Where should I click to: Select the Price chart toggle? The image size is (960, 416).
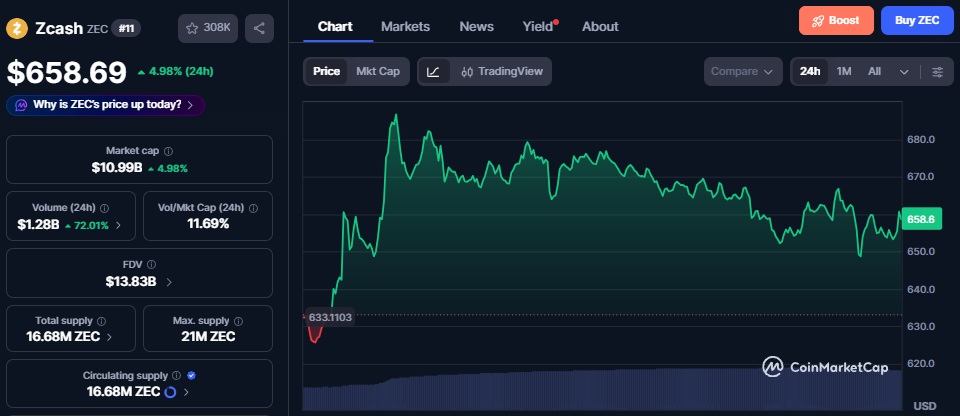click(326, 72)
